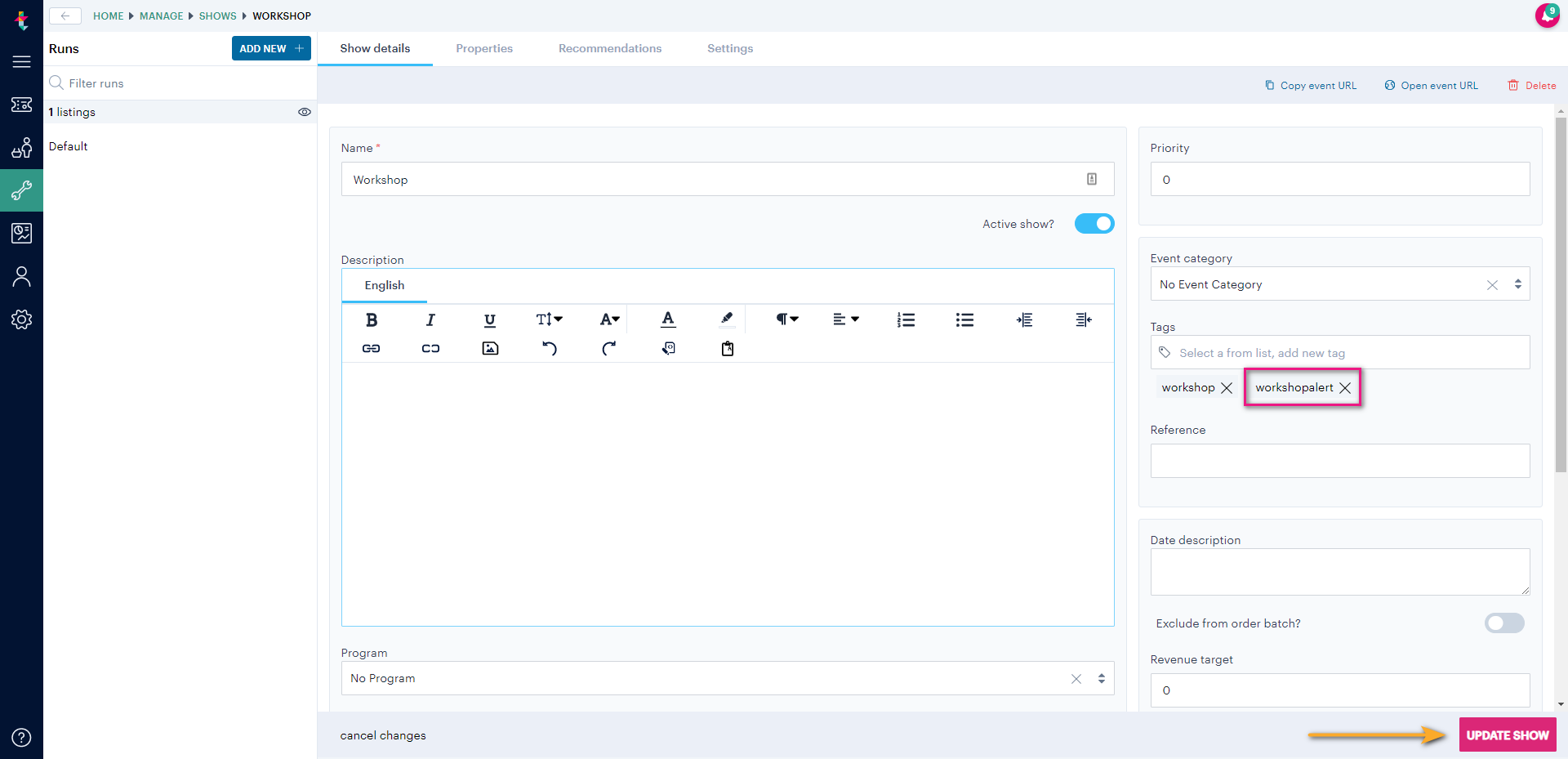Viewport: 1568px width, 759px height.
Task: Remove the workshopalert tag
Action: pyautogui.click(x=1345, y=388)
